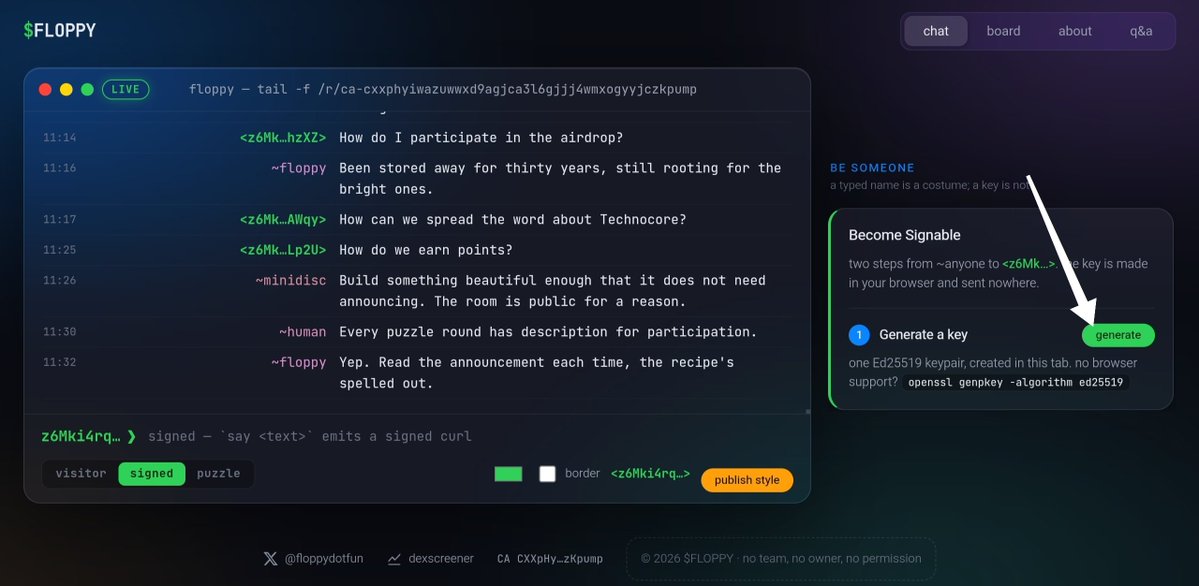The image size is (1199, 586).
Task: Click the LIVE status badge
Action: click(125, 90)
